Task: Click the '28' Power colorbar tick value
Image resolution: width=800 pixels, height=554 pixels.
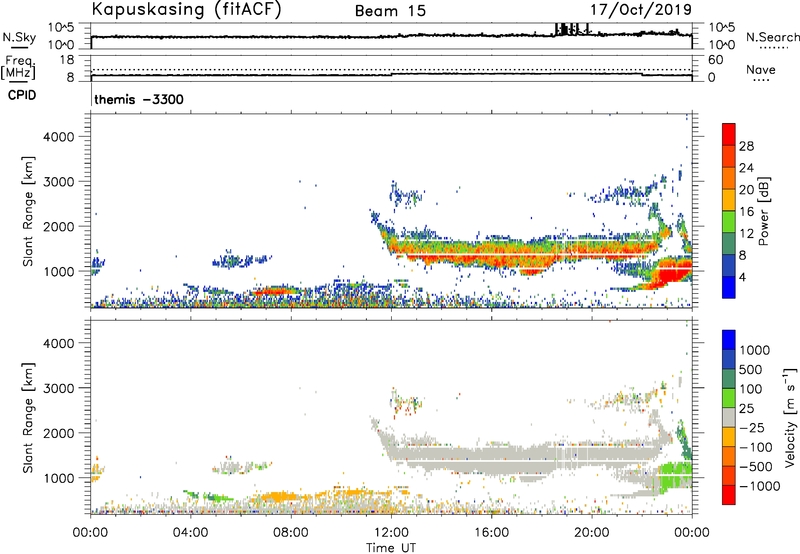Action: coord(746,146)
